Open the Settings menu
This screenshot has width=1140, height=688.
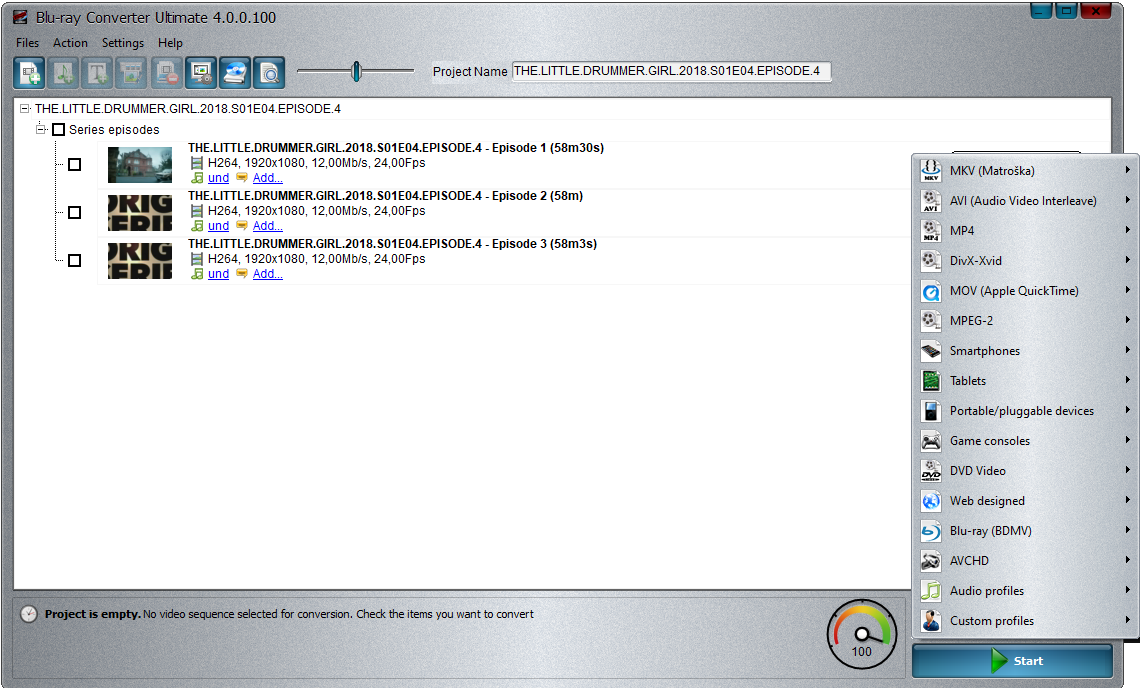(123, 43)
